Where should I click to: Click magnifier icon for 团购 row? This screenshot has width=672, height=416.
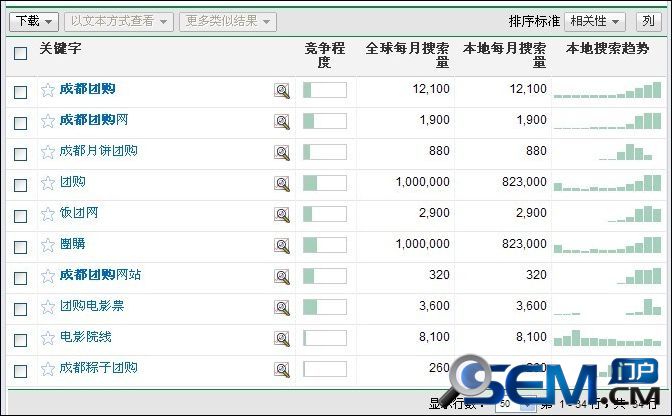click(282, 184)
